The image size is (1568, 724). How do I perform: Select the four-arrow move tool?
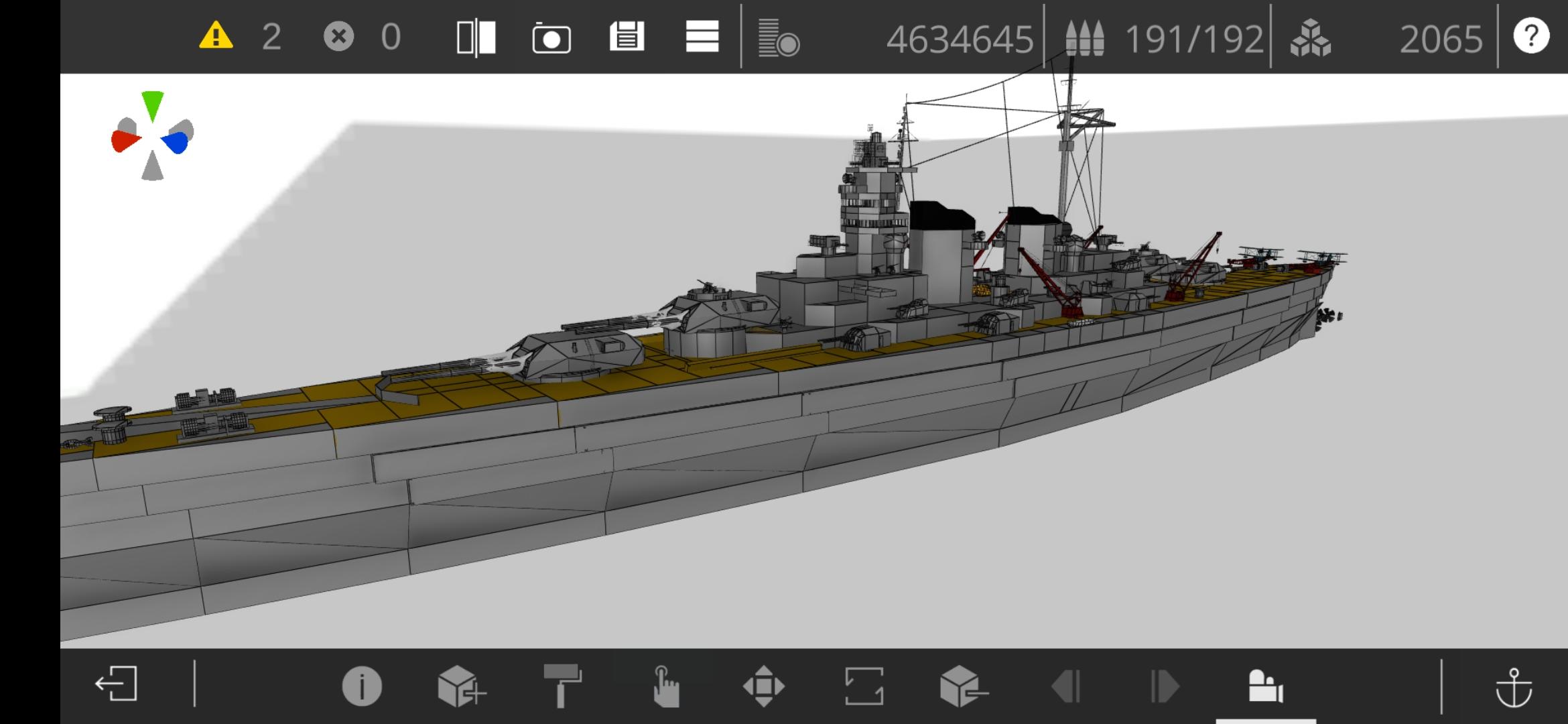(764, 686)
